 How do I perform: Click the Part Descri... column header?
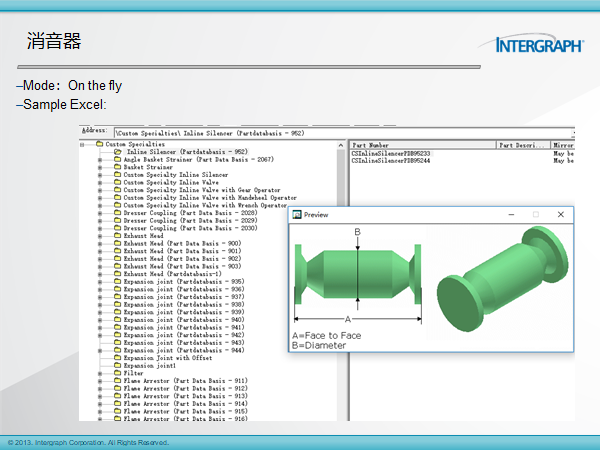523,145
